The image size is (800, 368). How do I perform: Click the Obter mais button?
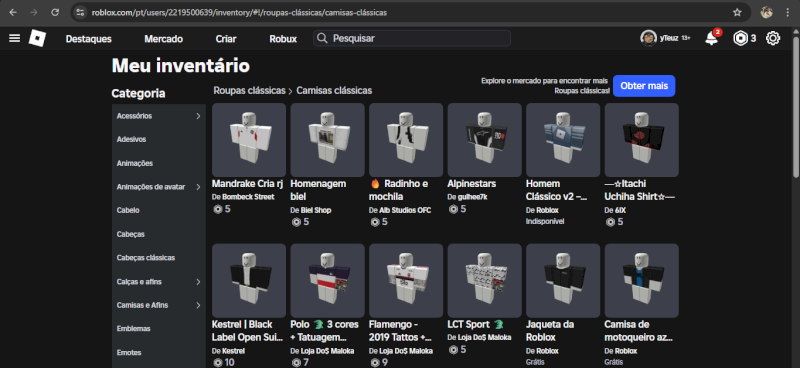click(x=644, y=86)
